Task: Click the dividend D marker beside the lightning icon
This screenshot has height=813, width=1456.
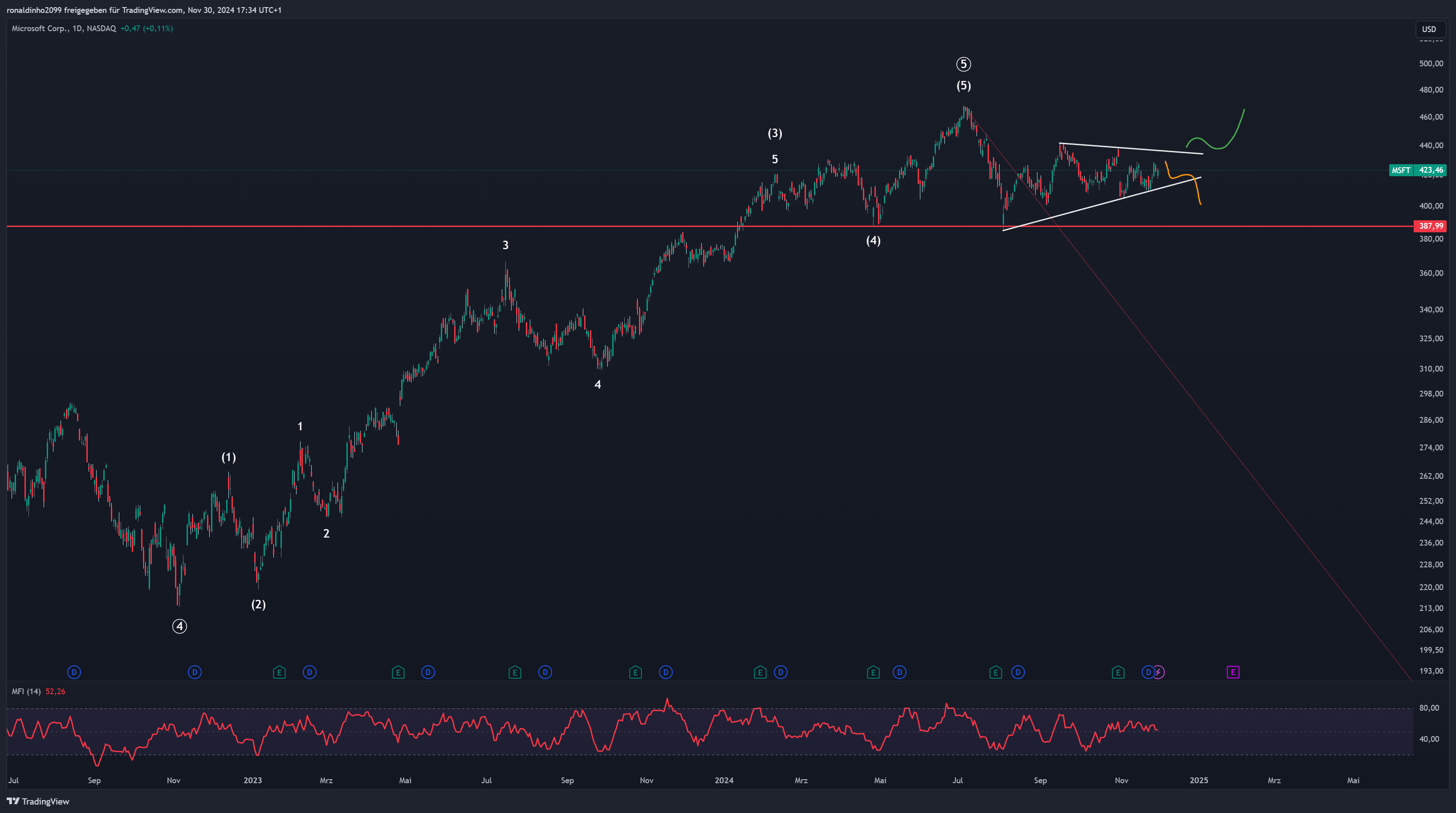Action: (x=1148, y=672)
